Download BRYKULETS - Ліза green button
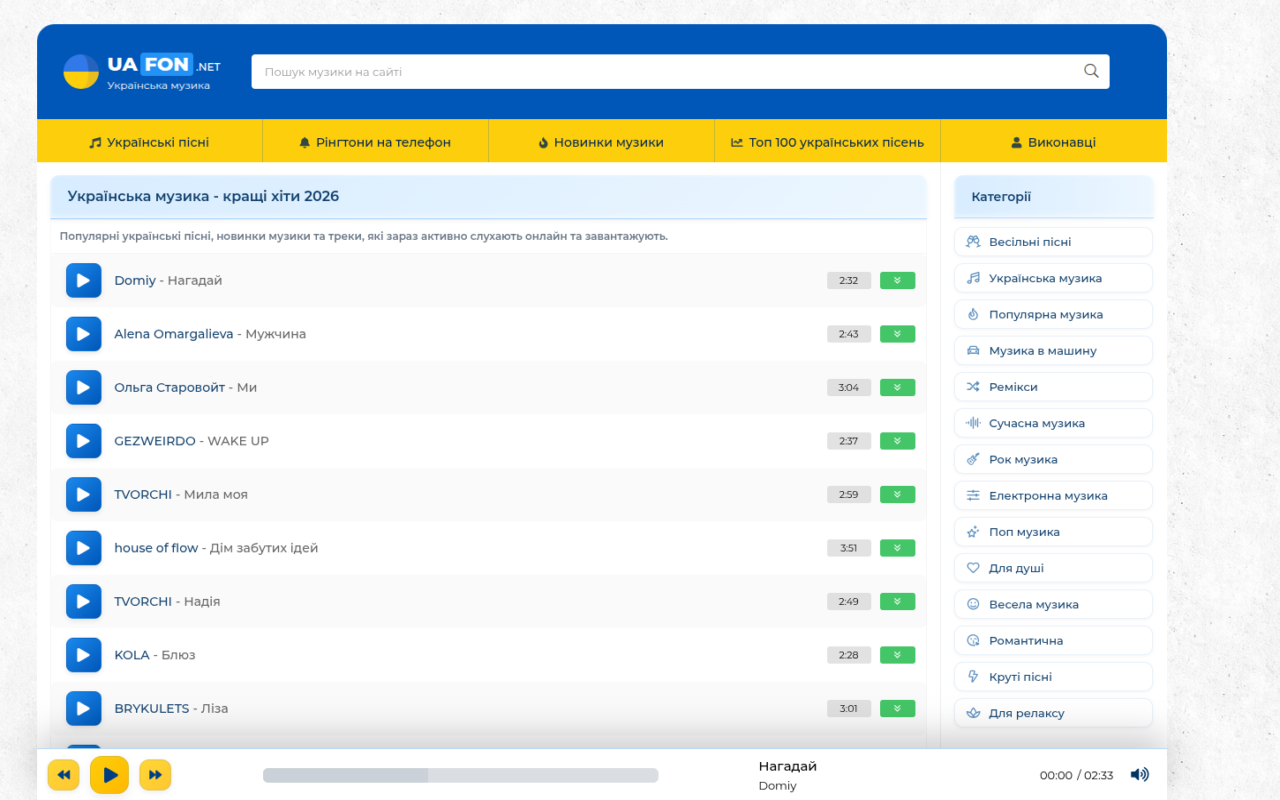The image size is (1280, 800). tap(897, 709)
